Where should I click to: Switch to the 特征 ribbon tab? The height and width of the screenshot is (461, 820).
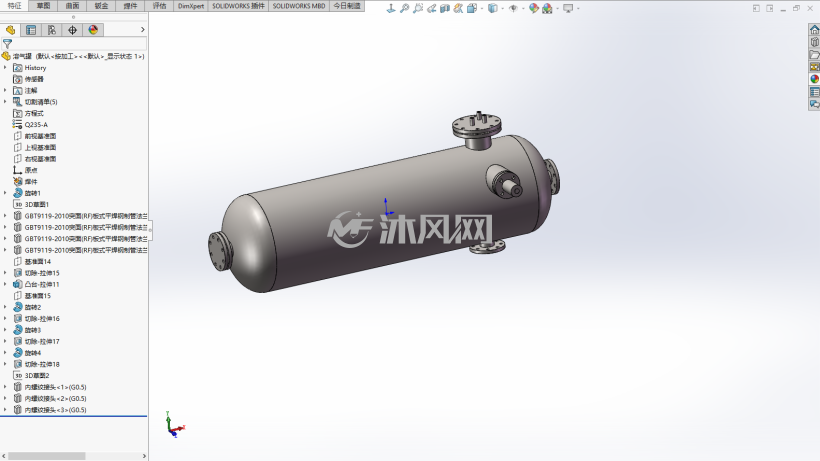pyautogui.click(x=14, y=6)
